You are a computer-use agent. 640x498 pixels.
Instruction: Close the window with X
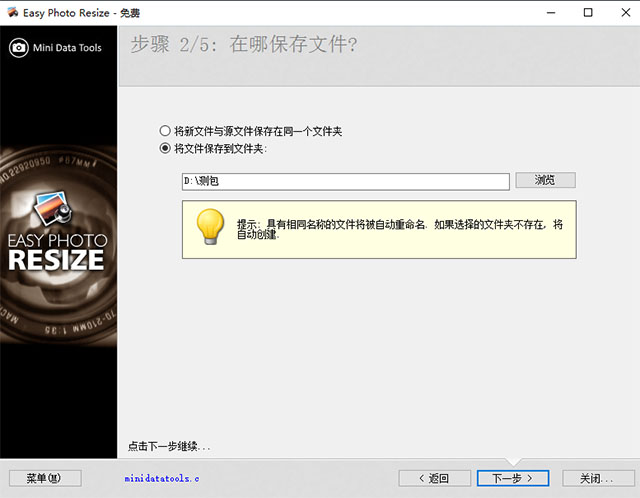[626, 13]
